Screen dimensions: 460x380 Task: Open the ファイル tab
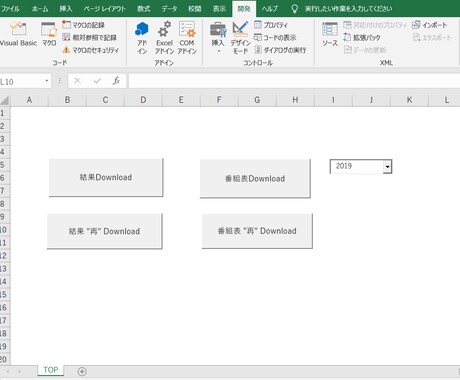click(10, 9)
